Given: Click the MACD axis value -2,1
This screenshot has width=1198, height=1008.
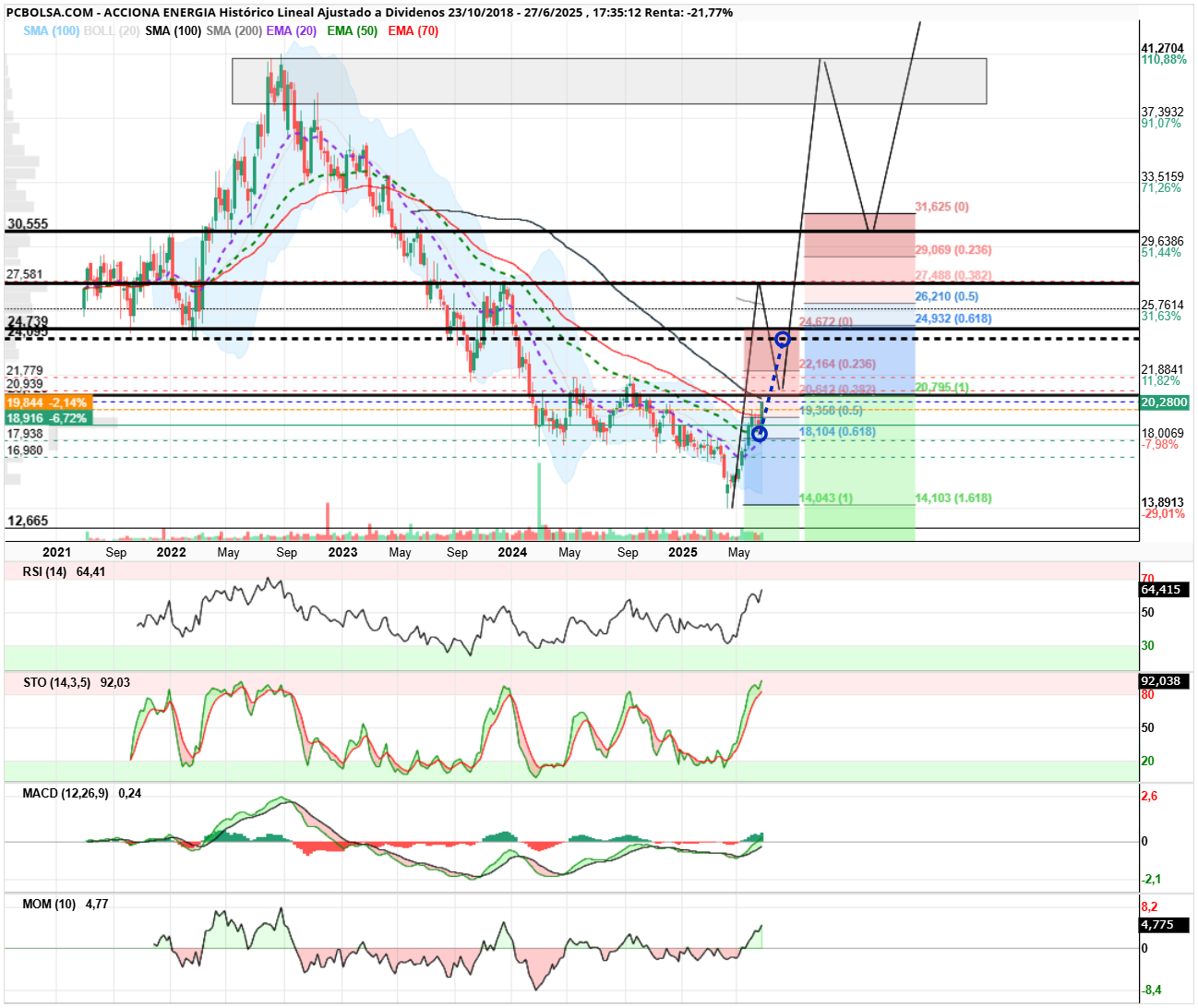Looking at the screenshot, I should [1152, 879].
